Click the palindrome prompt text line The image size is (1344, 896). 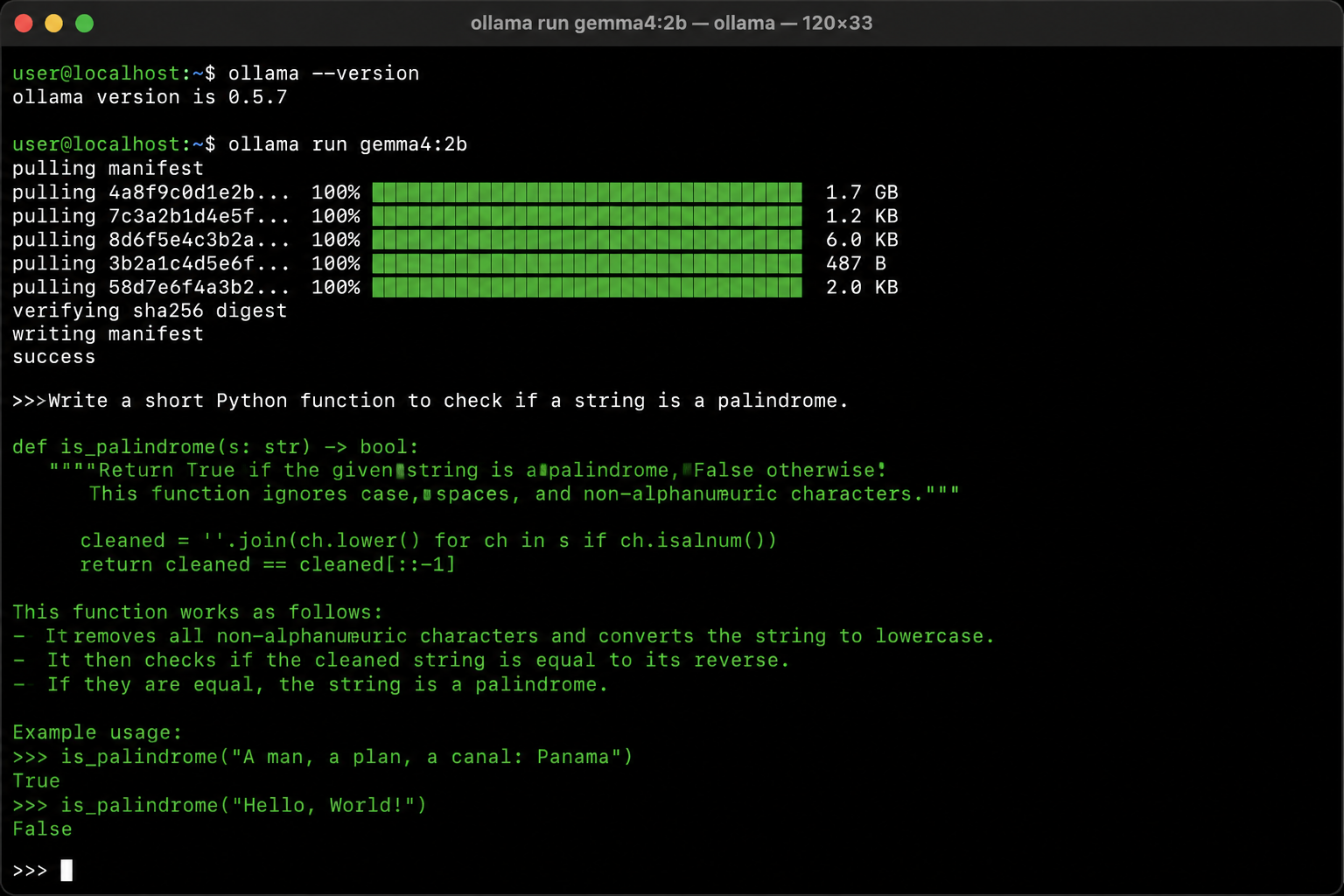tap(430, 401)
